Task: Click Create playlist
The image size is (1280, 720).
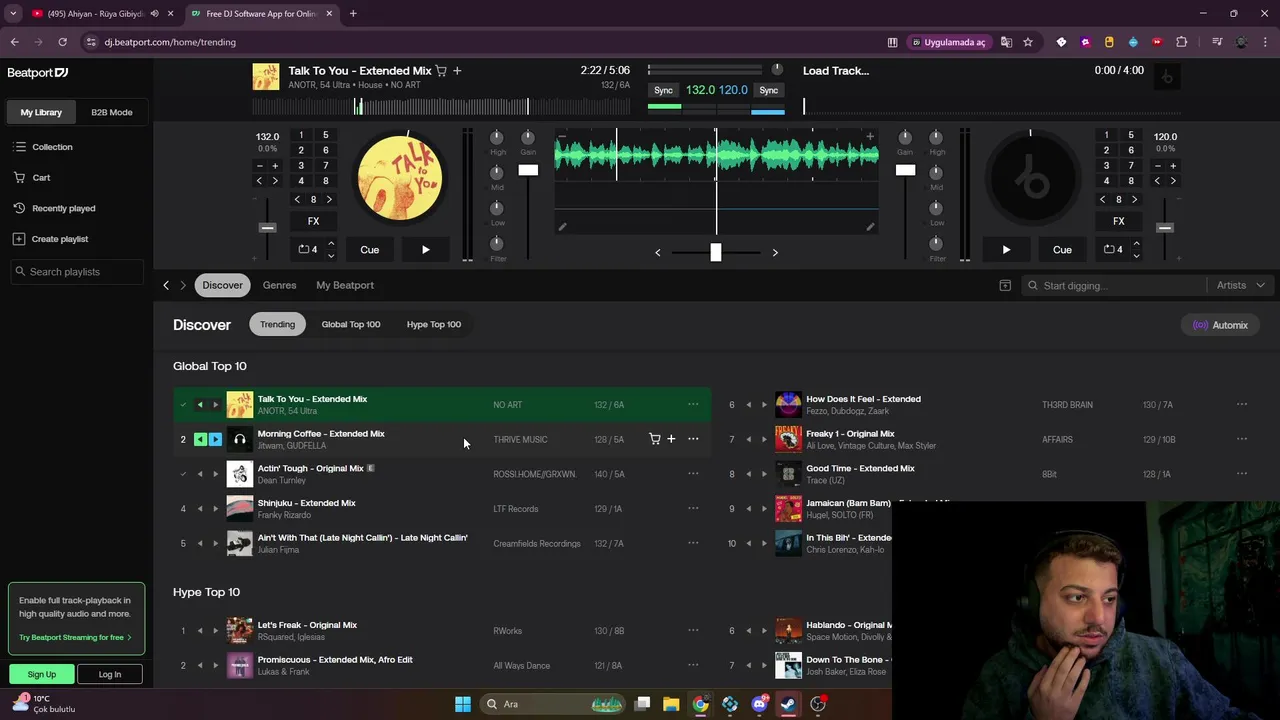Action: point(60,239)
